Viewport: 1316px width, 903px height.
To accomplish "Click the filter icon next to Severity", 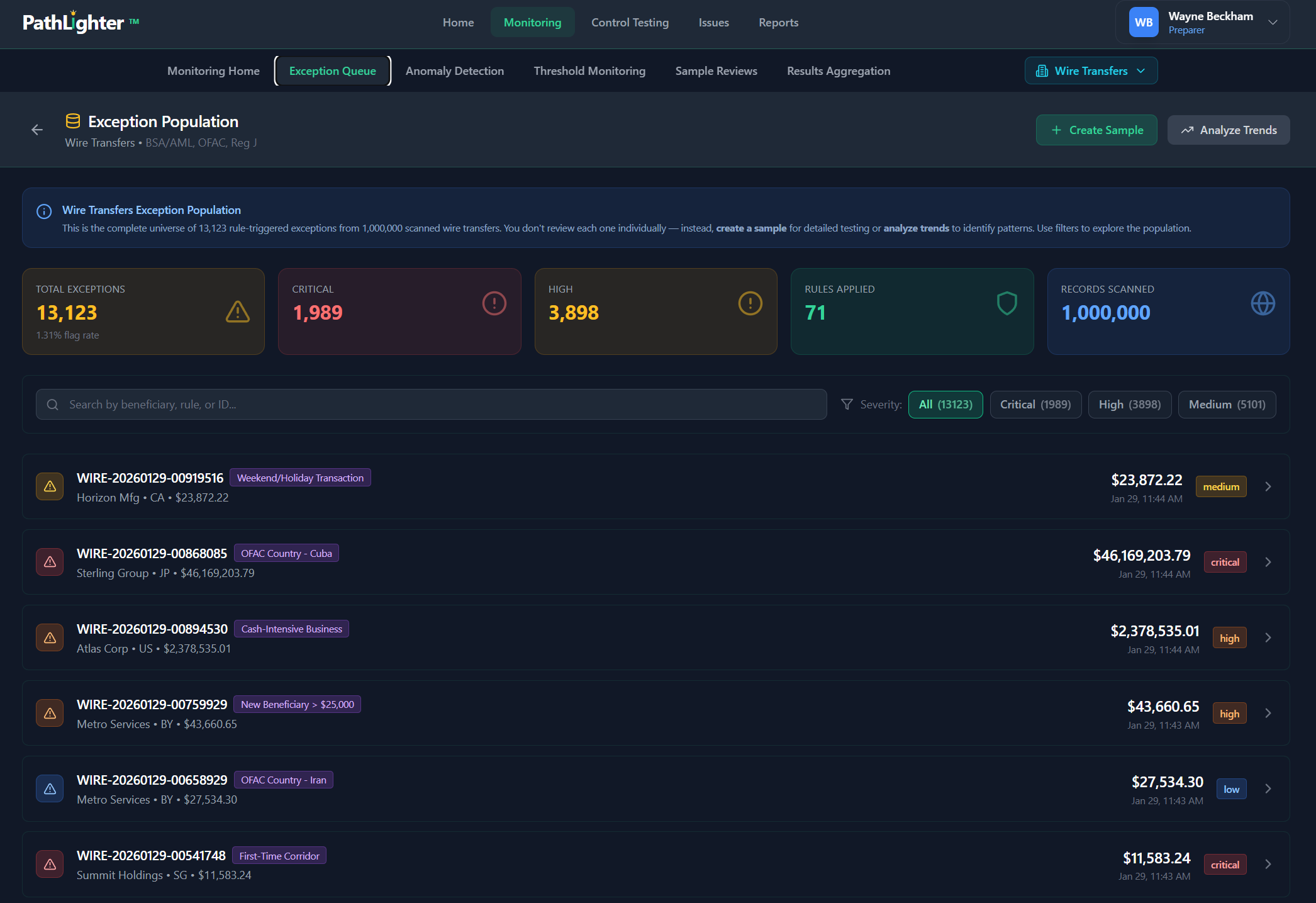I will (847, 404).
